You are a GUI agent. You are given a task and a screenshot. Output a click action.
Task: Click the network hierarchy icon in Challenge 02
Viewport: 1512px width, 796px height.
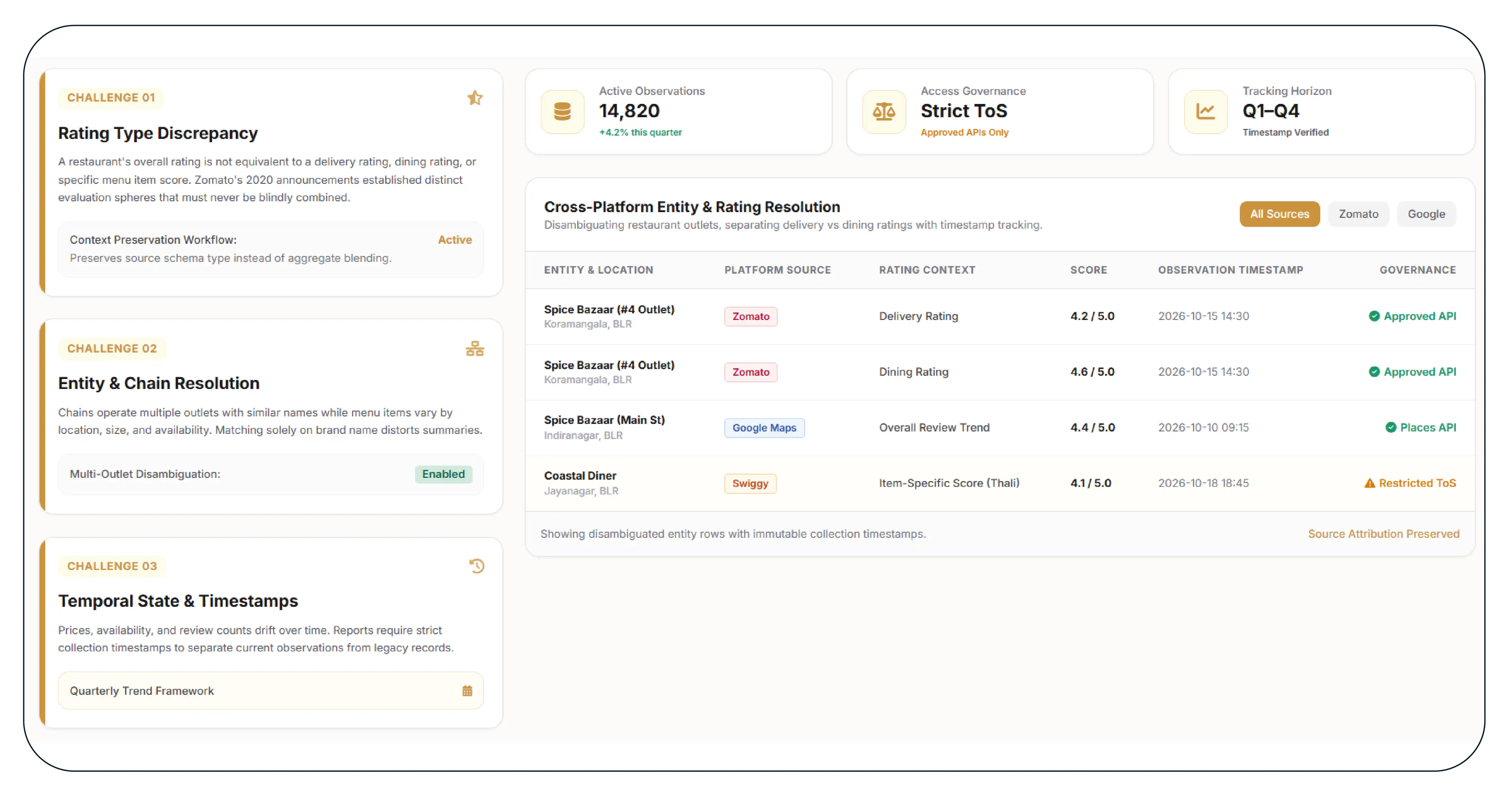click(x=475, y=348)
